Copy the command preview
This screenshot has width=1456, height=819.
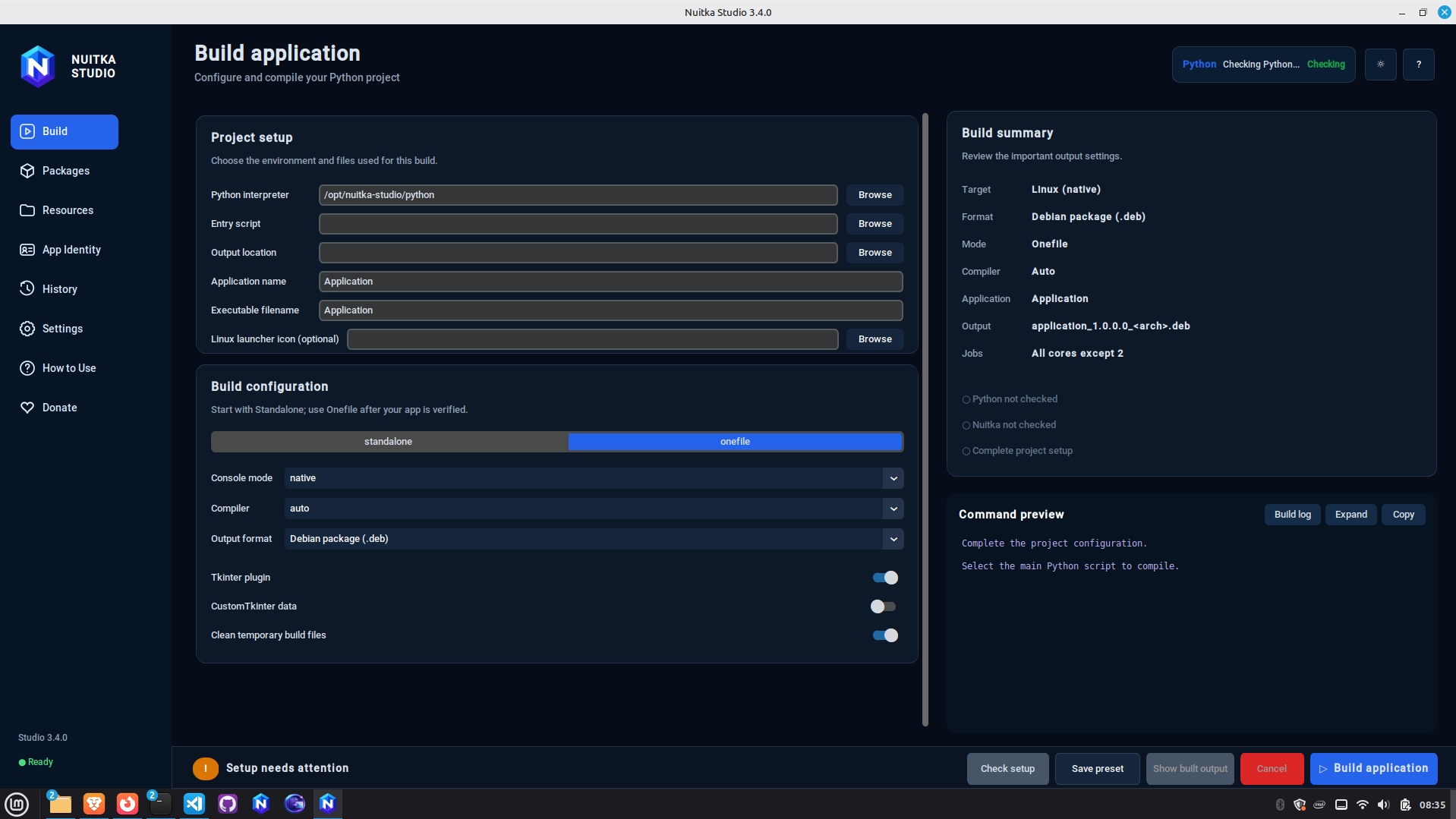tap(1403, 515)
